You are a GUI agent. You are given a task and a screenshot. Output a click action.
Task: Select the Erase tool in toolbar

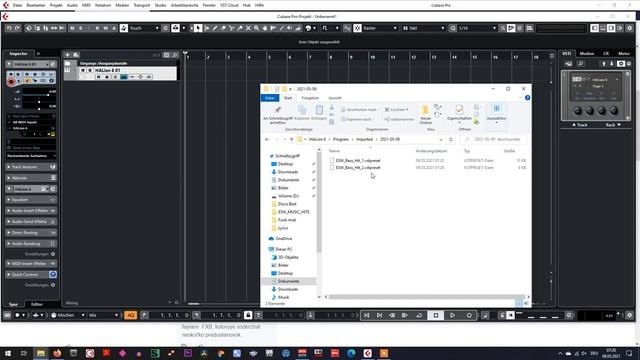(223, 28)
